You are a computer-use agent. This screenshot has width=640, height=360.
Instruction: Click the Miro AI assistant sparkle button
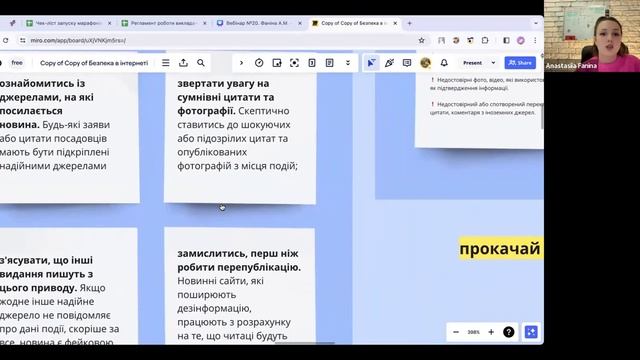531,332
